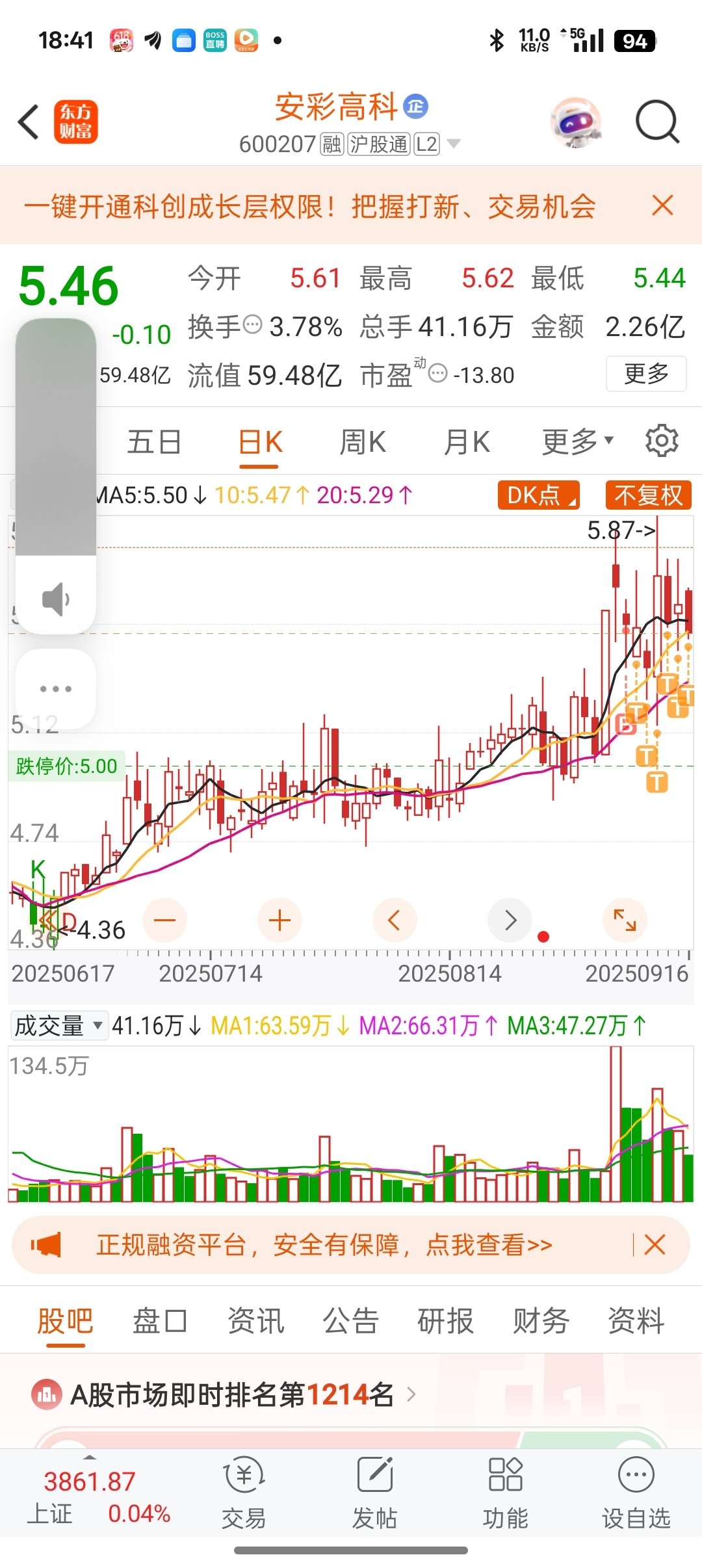Tap the 发帖 compose icon
Viewport: 702px width, 1568px height.
pos(375,1474)
